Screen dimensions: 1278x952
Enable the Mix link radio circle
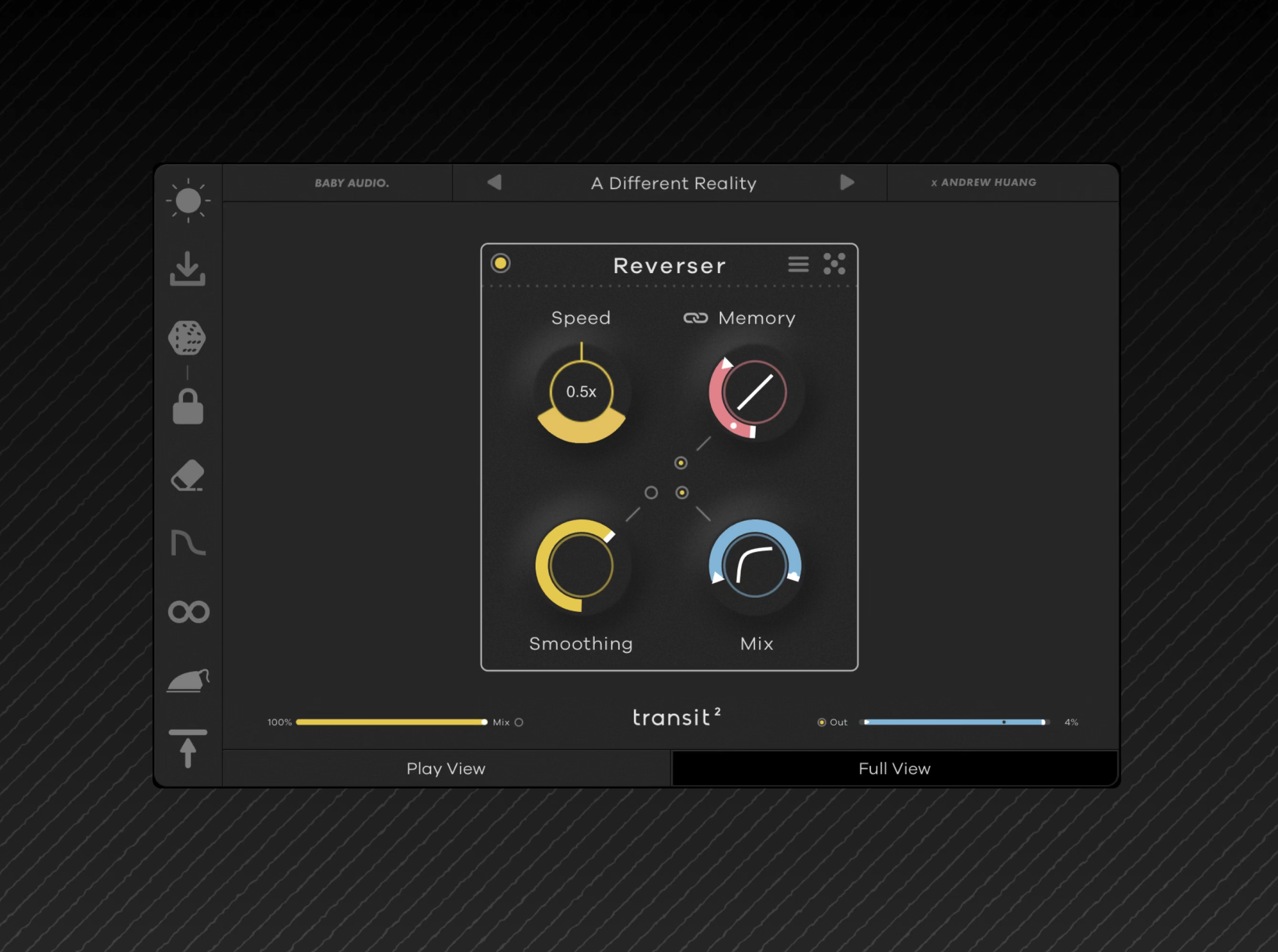pos(518,722)
